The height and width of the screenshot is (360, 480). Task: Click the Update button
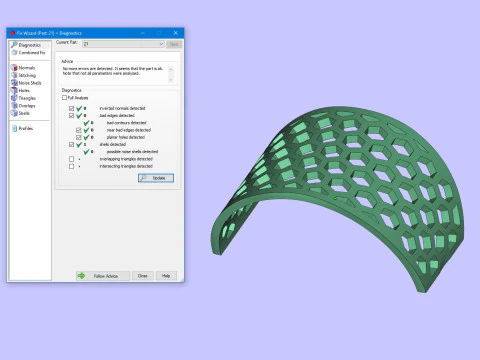tap(156, 178)
